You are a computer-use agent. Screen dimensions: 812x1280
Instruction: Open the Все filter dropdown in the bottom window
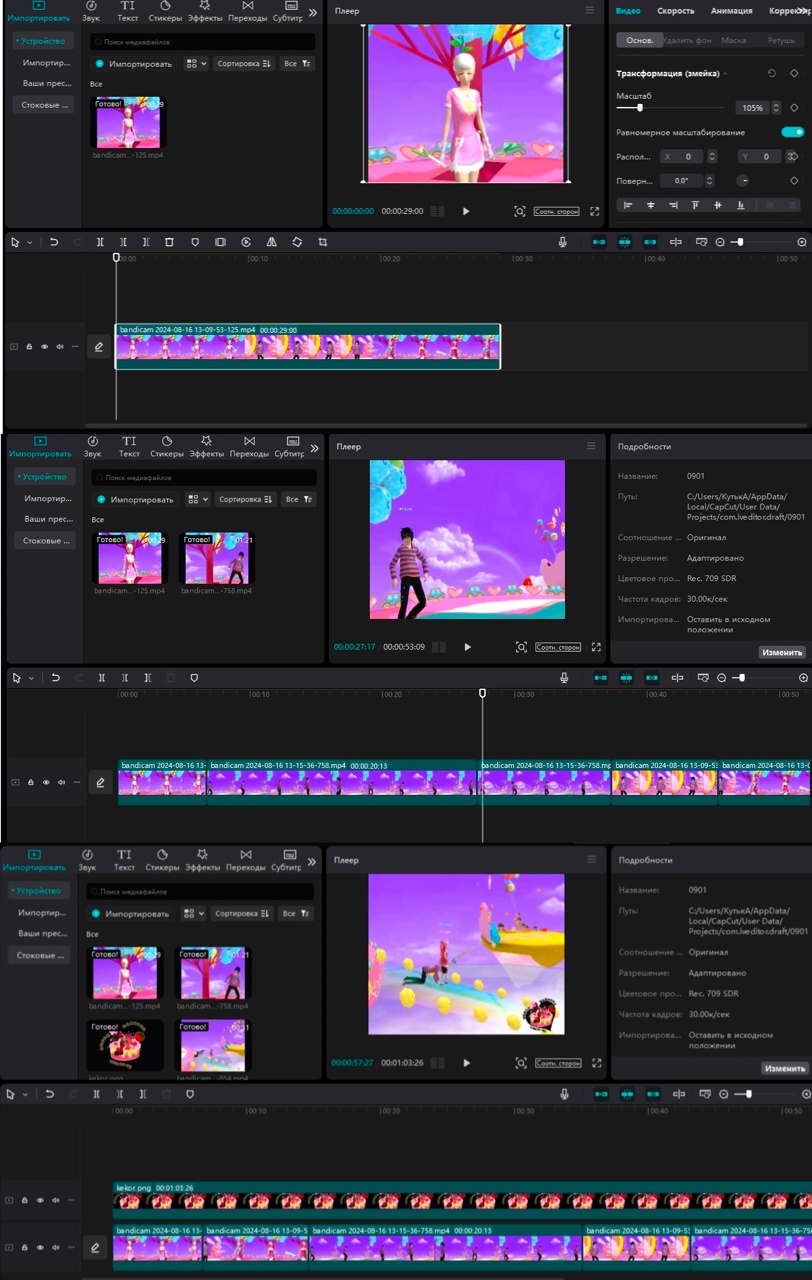[x=297, y=913]
